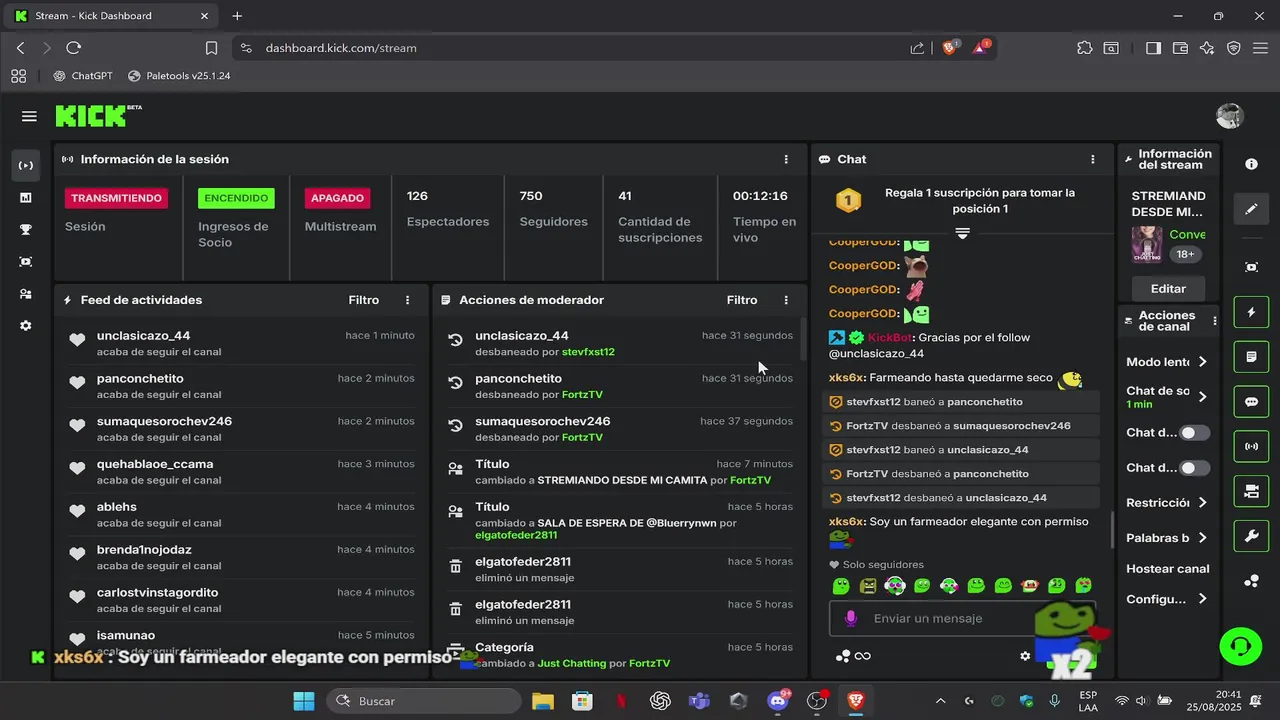The image size is (1280, 720).
Task: Click the document notes icon in right rail
Action: [1251, 357]
